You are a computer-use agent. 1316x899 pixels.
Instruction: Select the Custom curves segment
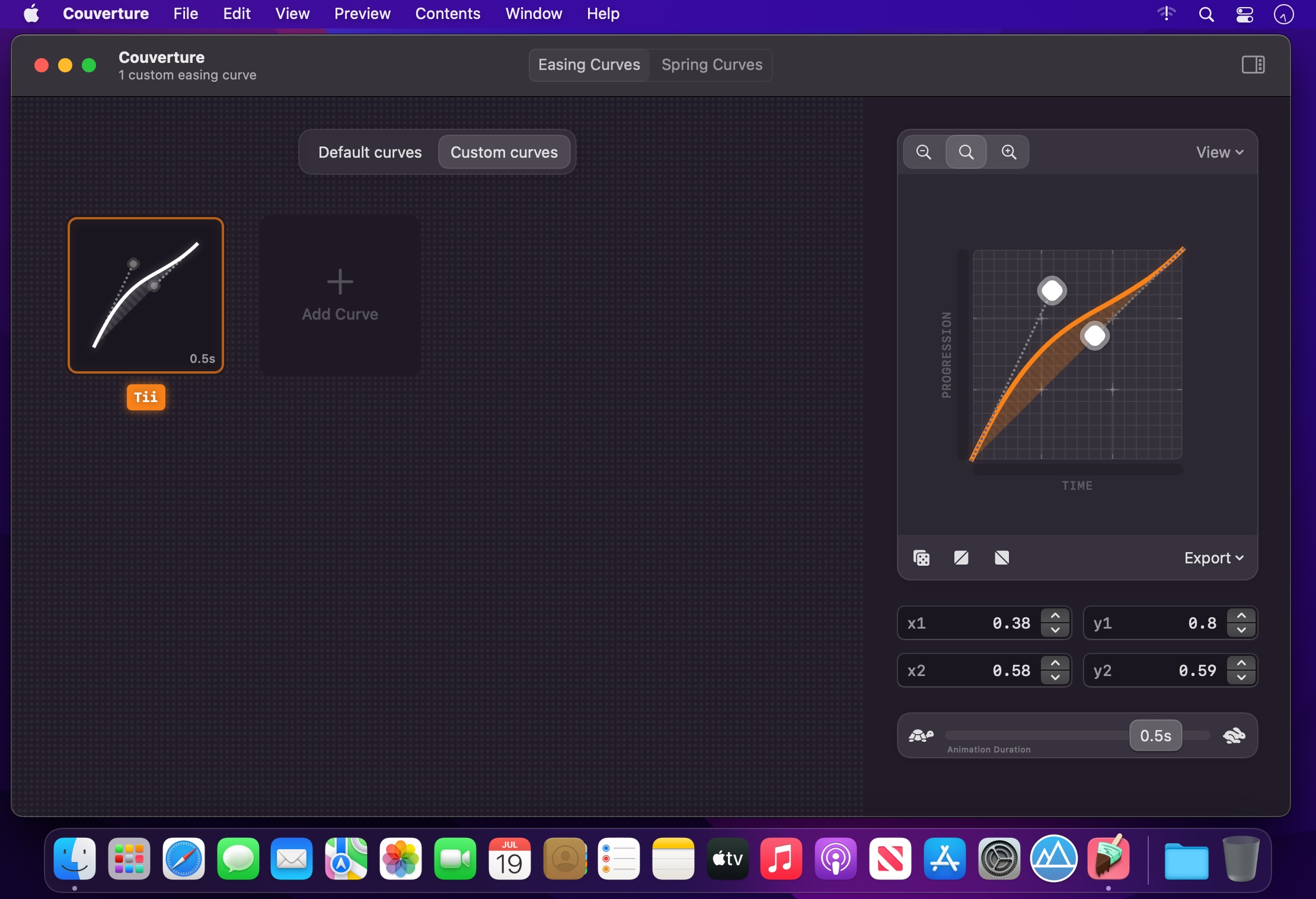click(504, 152)
